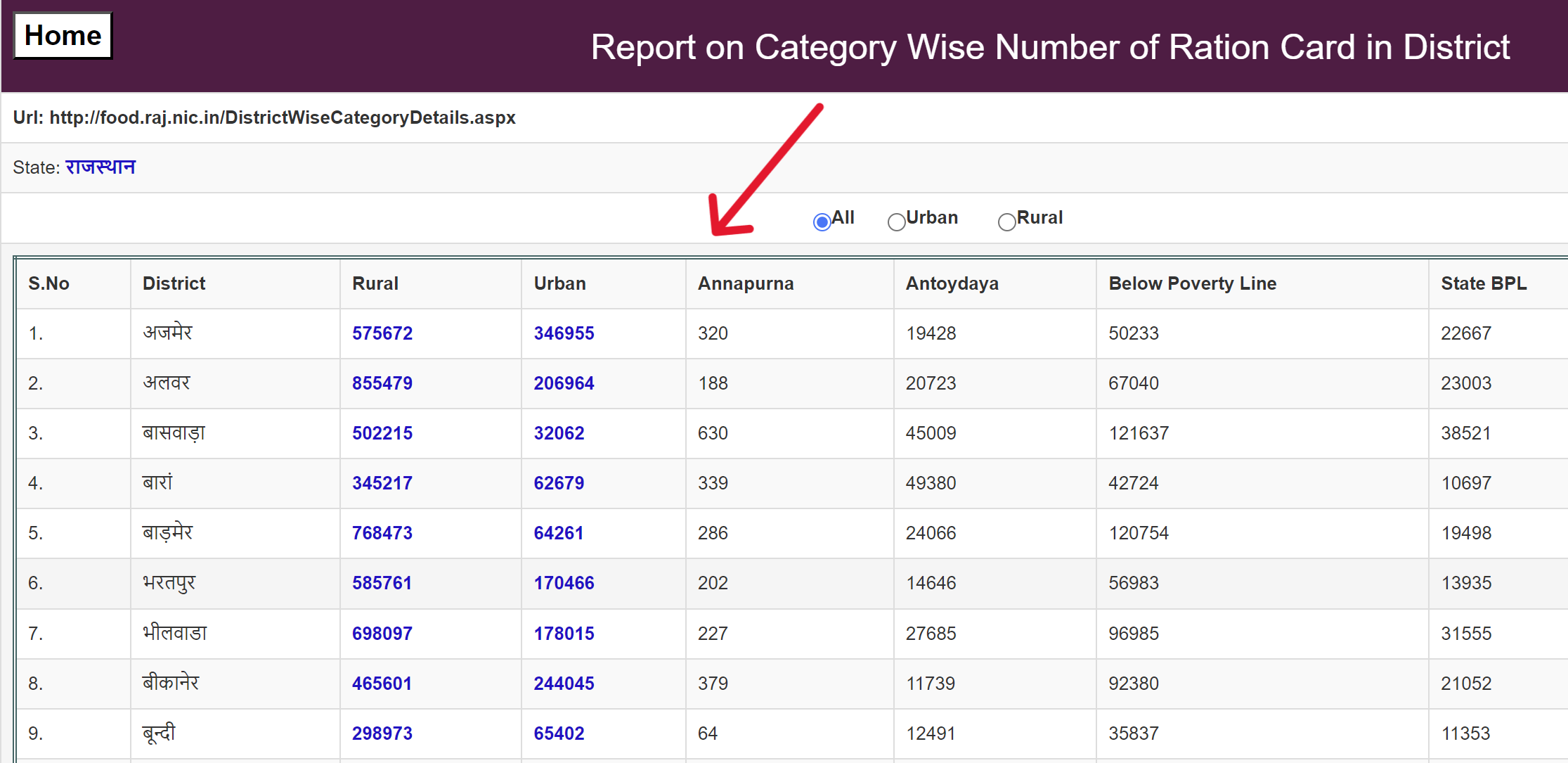Select the Rural radio button

pos(1006,222)
